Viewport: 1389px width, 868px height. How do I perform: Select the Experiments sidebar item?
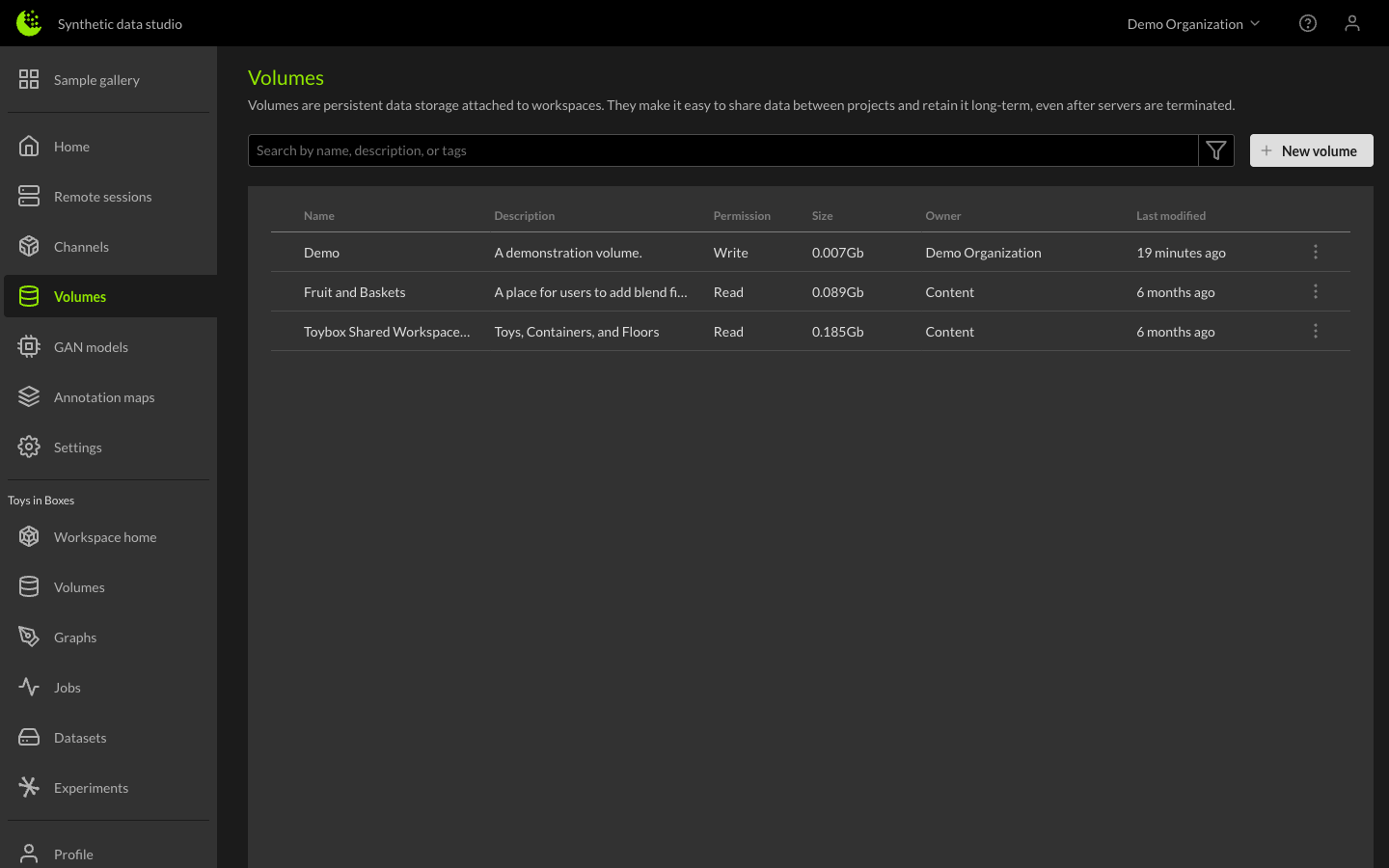91,788
